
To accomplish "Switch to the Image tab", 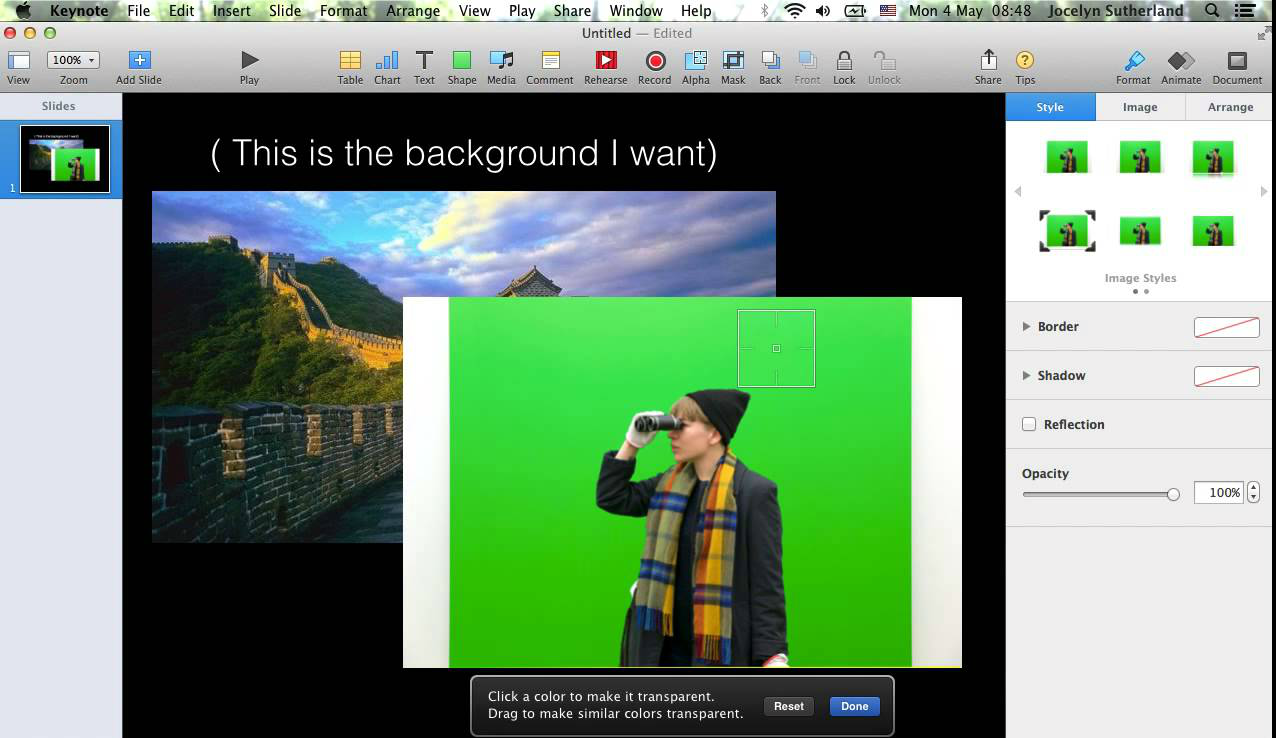I will tap(1140, 107).
